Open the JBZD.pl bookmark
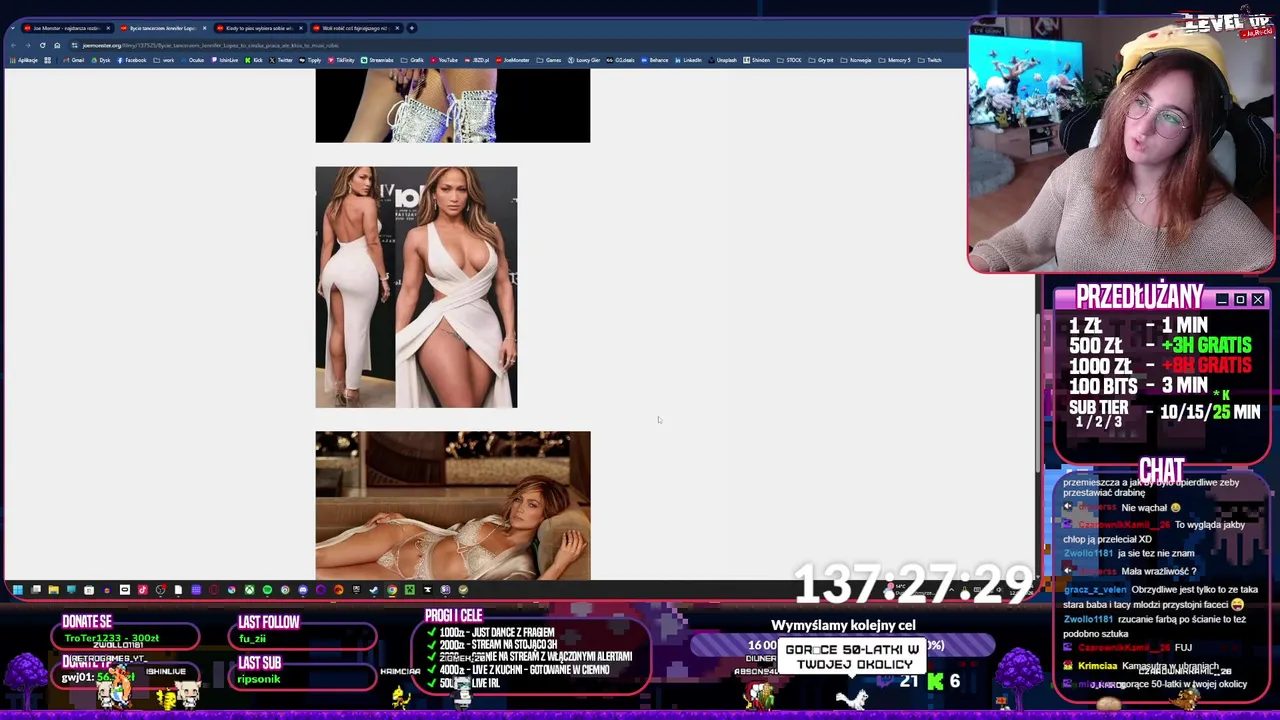The width and height of the screenshot is (1280, 720). (477, 60)
